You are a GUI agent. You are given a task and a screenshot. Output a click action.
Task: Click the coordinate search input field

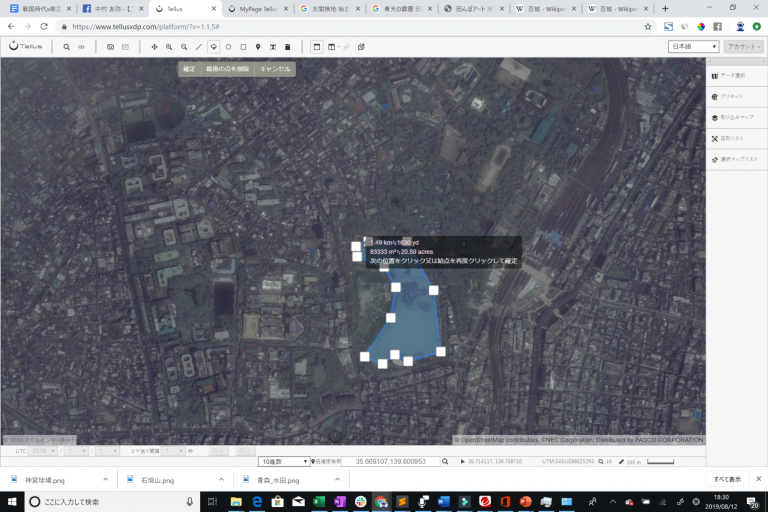tap(390, 462)
